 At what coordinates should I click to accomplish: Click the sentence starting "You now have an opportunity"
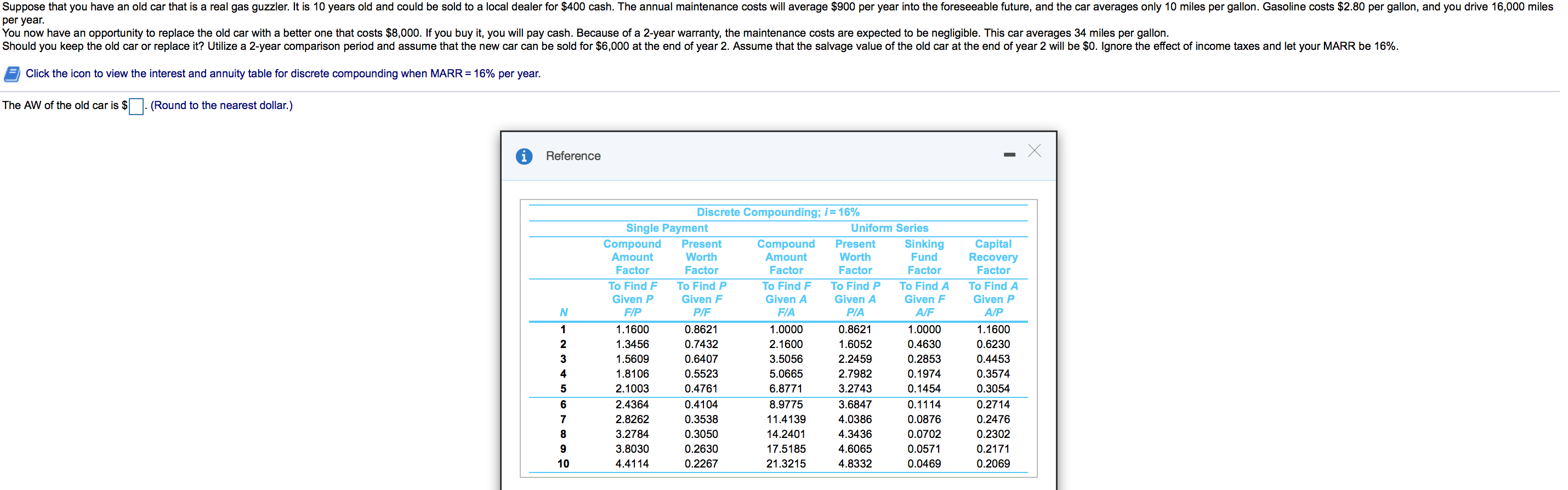[586, 33]
